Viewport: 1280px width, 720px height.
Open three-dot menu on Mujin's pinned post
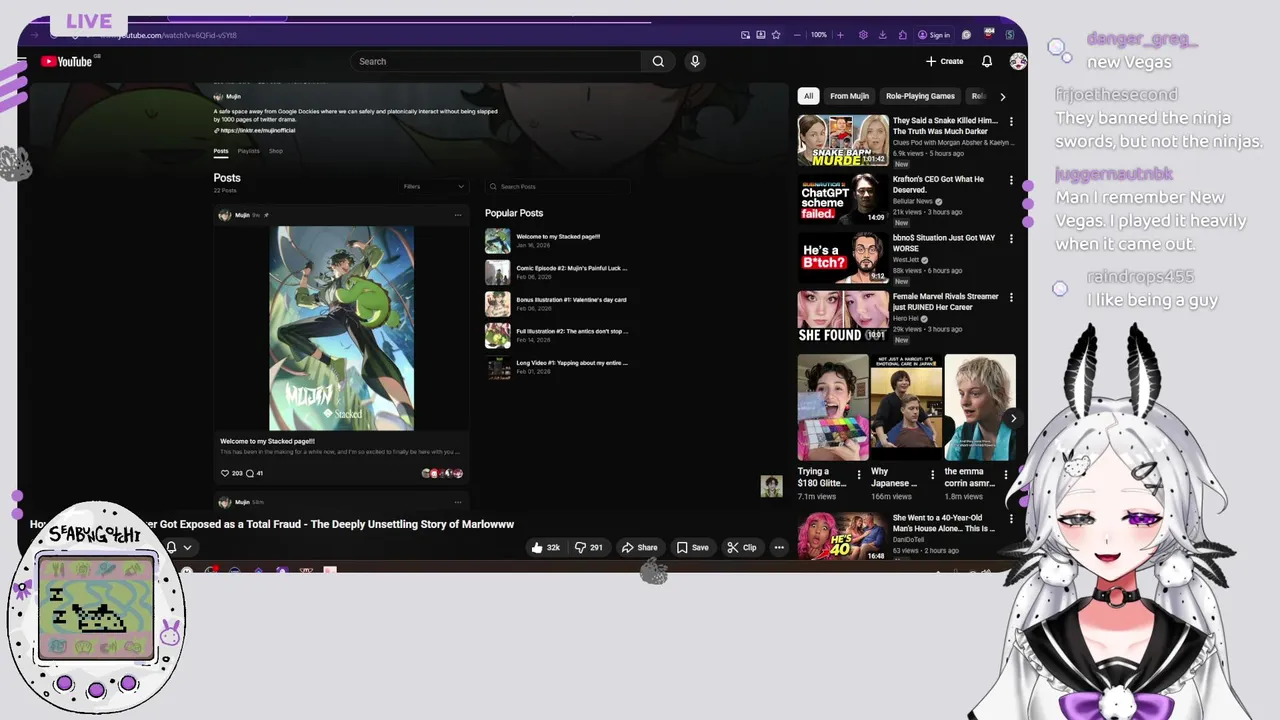(x=458, y=215)
